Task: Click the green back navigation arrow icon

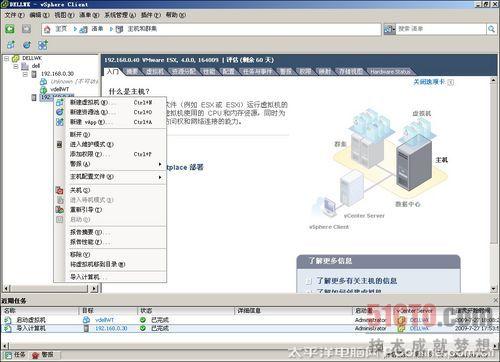Action: click(x=10, y=29)
